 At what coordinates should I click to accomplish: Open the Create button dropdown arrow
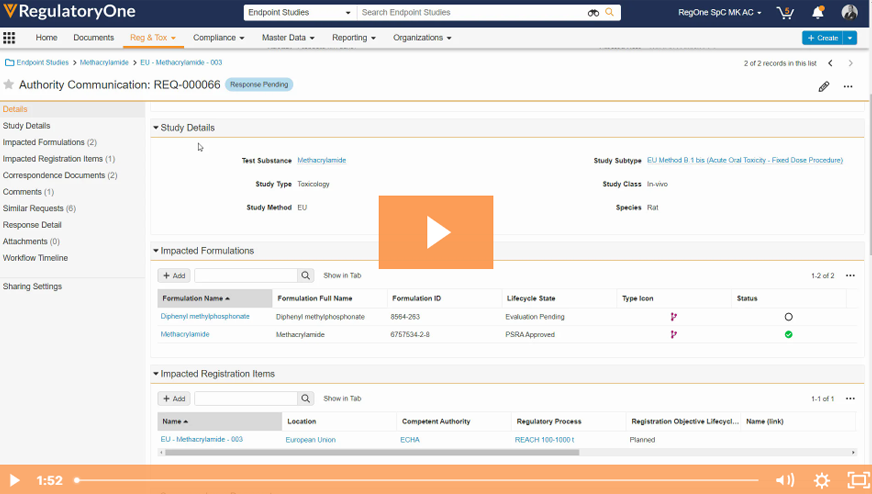(x=850, y=38)
